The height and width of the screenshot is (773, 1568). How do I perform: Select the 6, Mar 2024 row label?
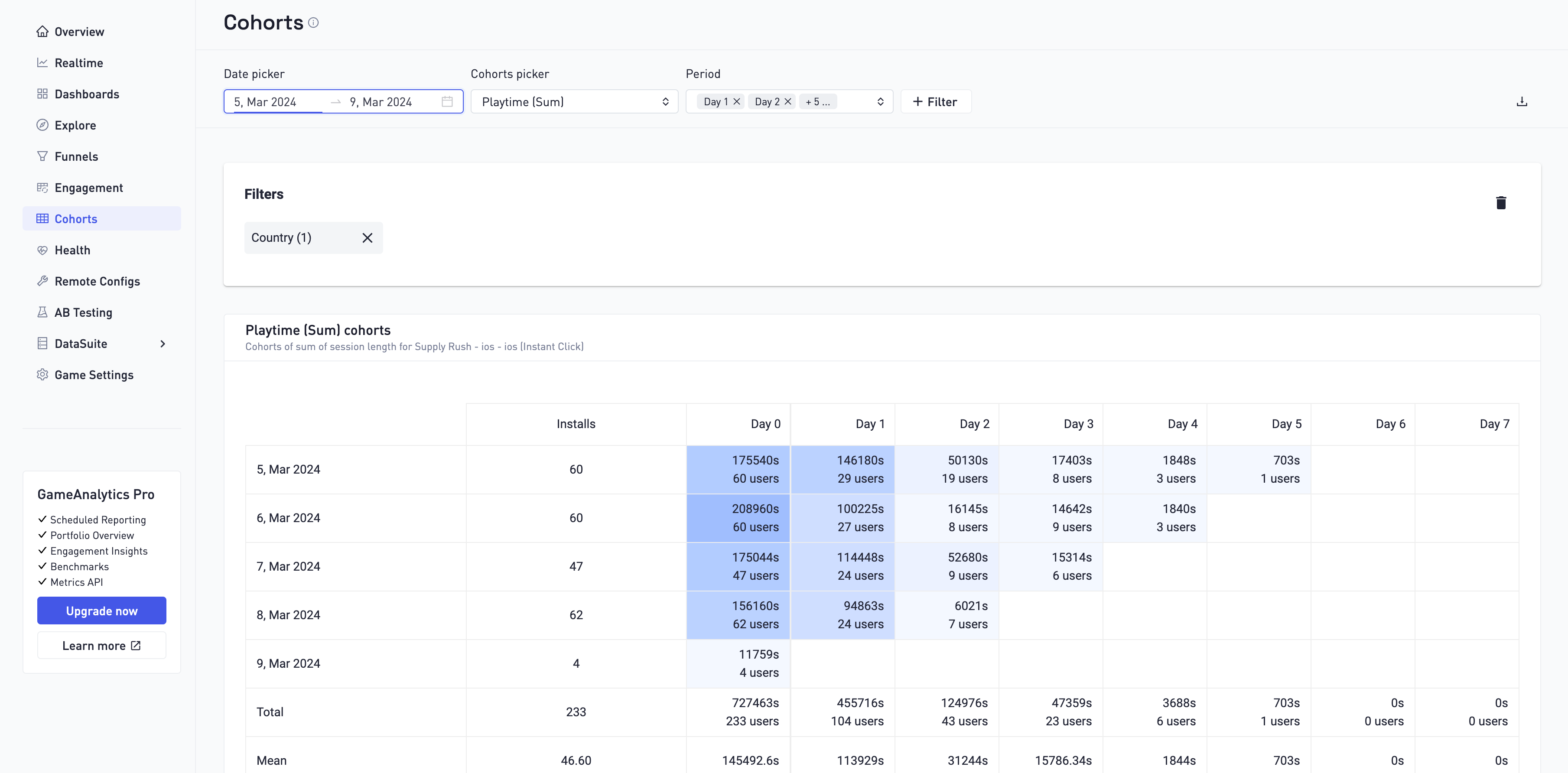click(289, 518)
